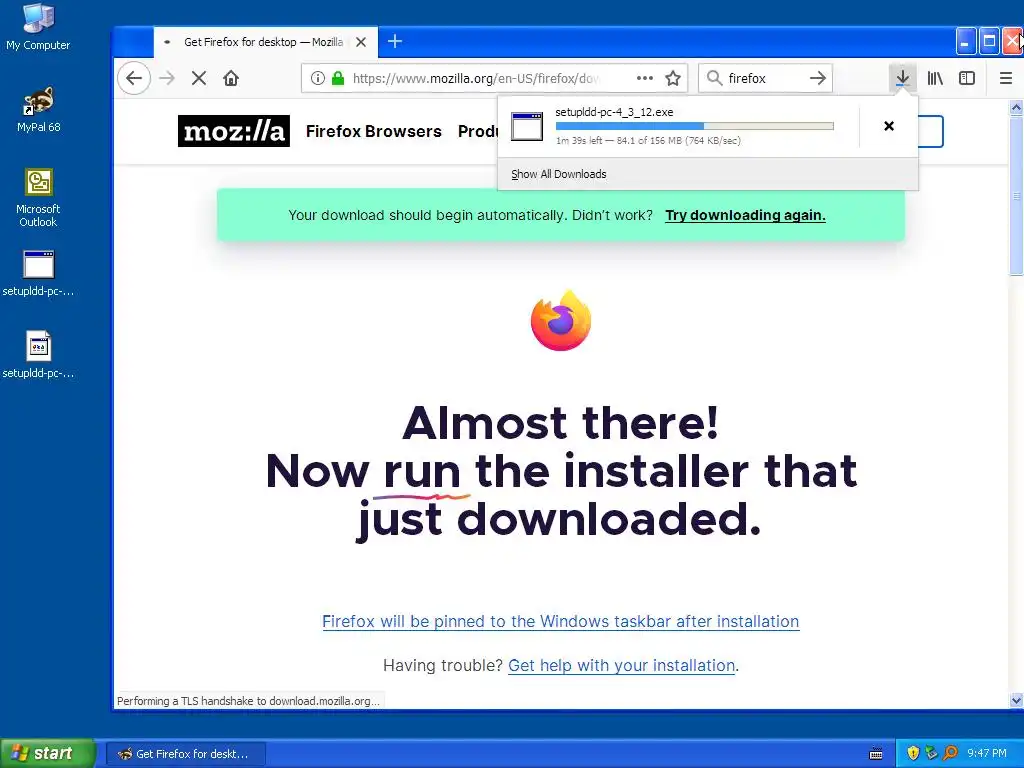Viewport: 1024px width, 768px height.
Task: Click the downloading file's exe icon
Action: pos(527,126)
